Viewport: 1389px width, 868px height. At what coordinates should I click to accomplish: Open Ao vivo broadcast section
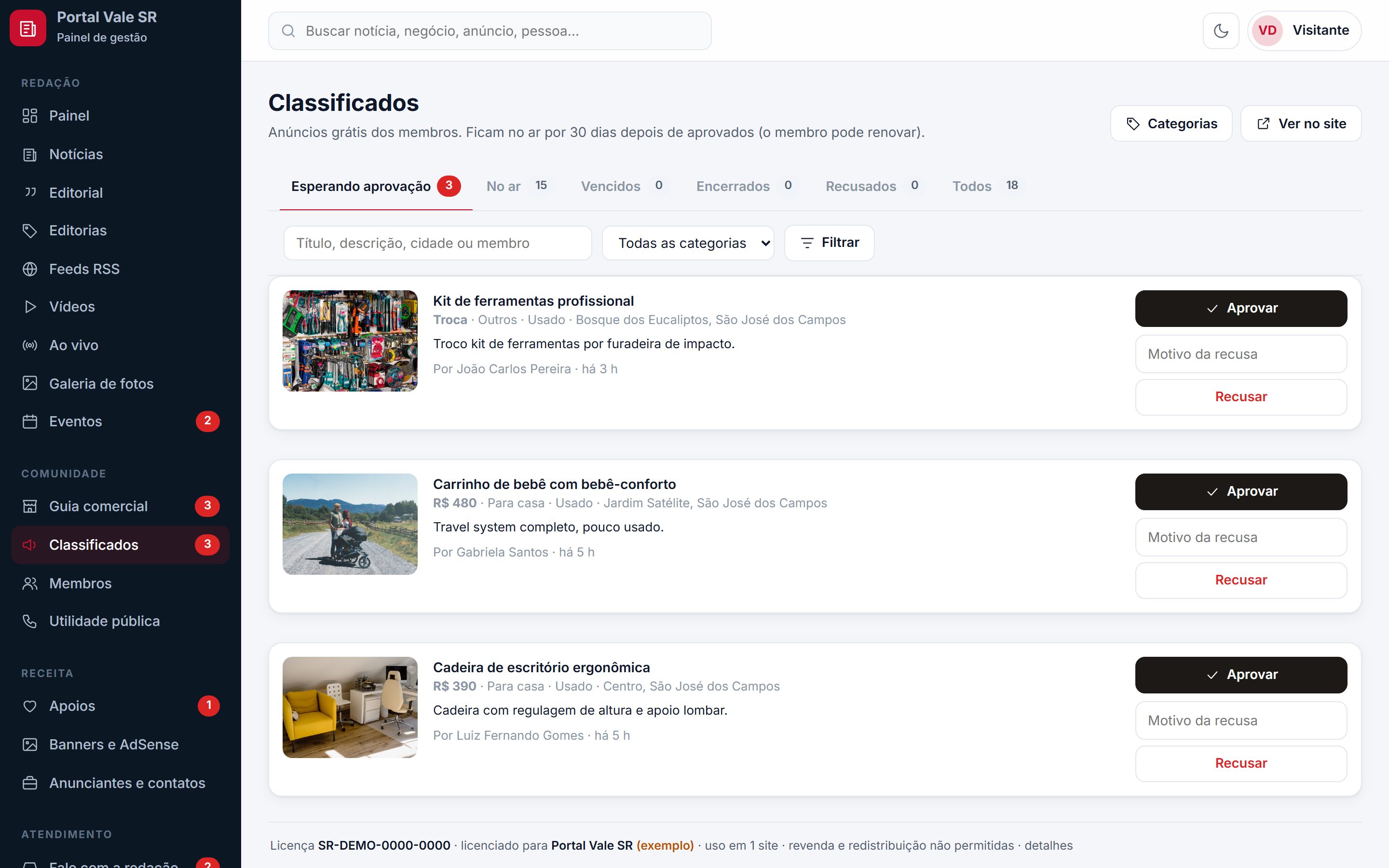coord(121,345)
